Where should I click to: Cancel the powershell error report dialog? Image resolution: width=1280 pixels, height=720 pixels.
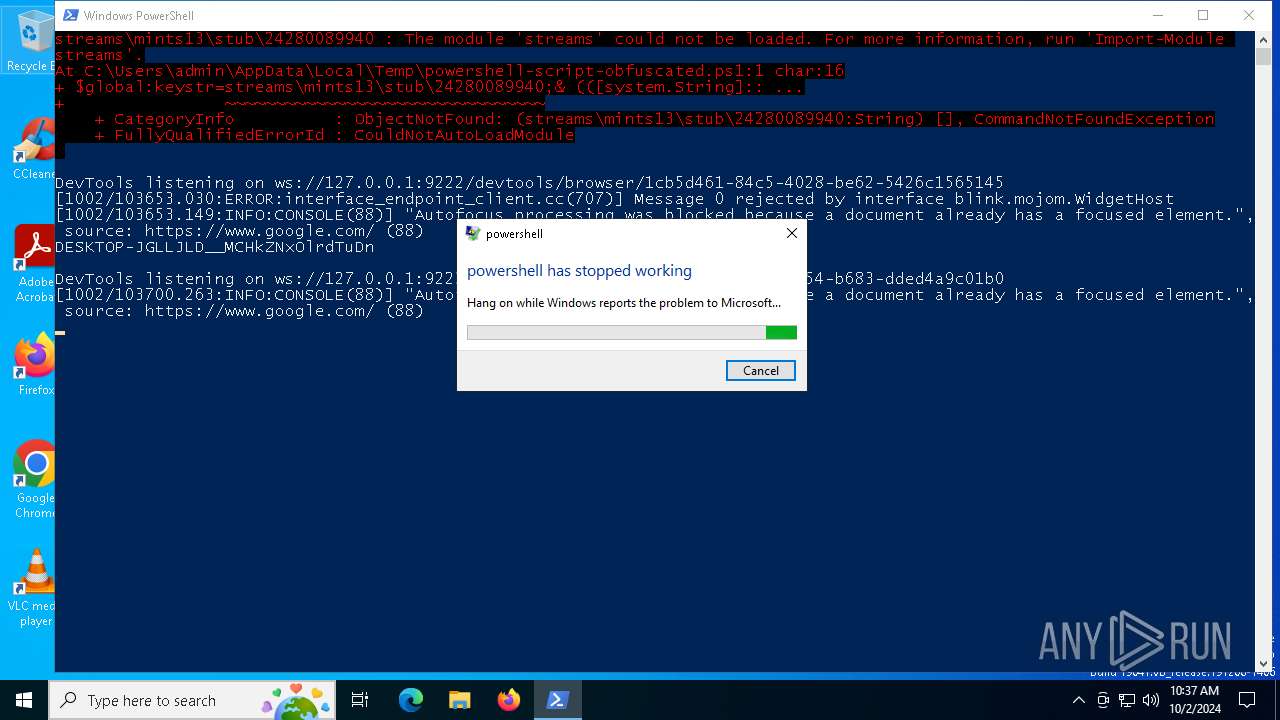761,371
